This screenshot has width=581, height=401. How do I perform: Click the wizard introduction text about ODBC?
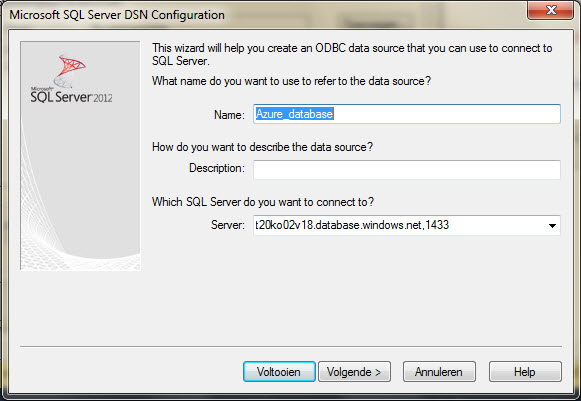[352, 54]
